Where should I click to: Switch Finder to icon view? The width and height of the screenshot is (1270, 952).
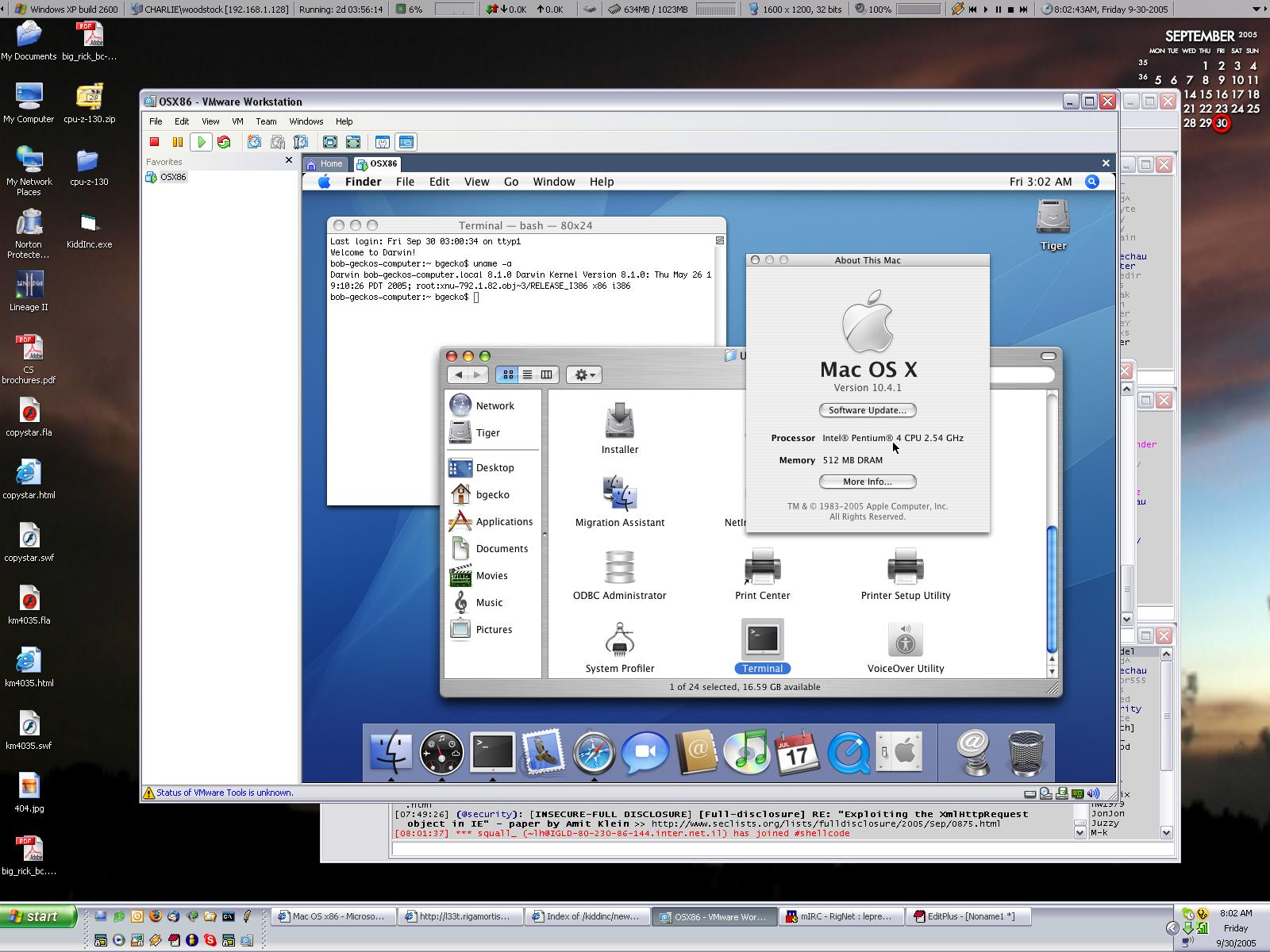click(508, 374)
